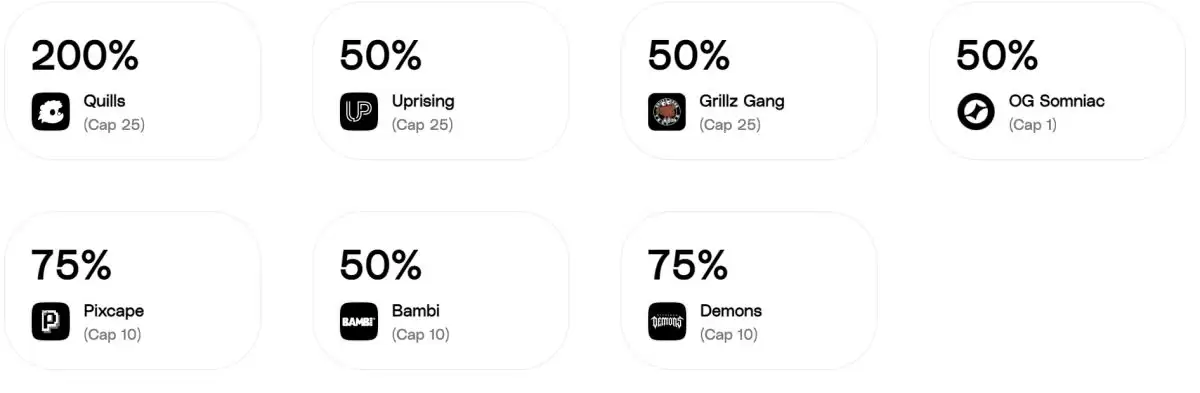The image size is (1200, 393).
Task: Click the Cap 25 text under Uprising
Action: [422, 125]
